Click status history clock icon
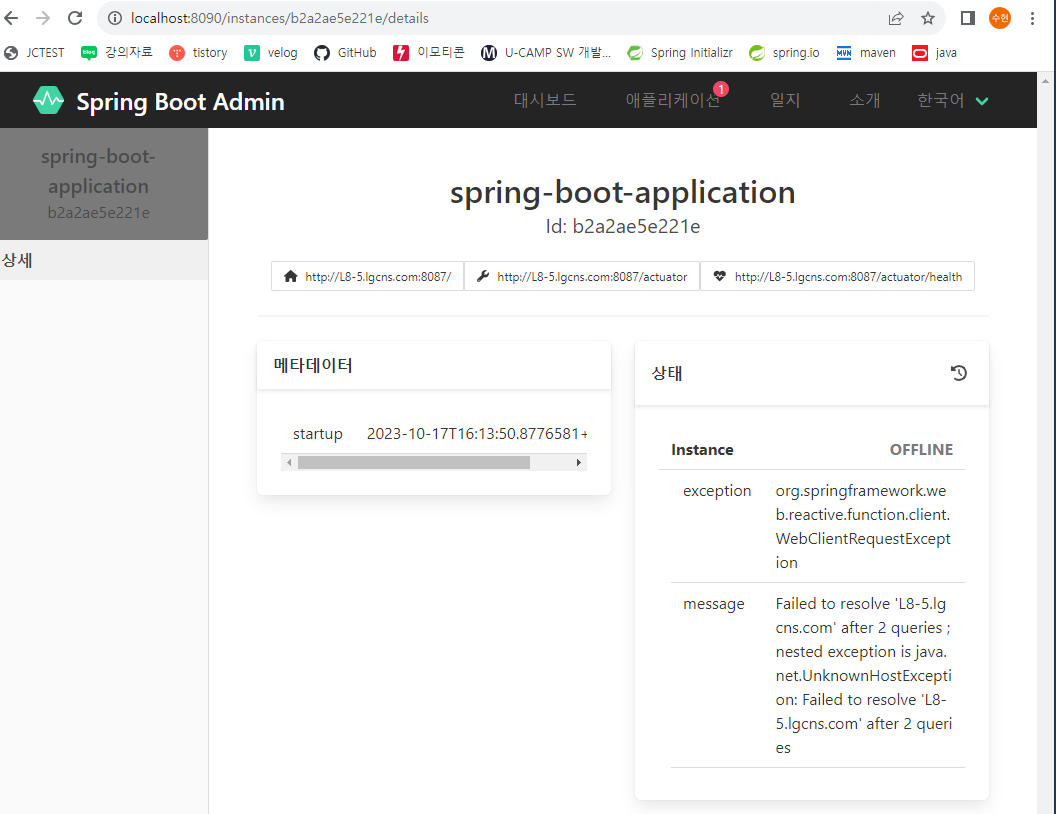The image size is (1056, 814). point(959,373)
